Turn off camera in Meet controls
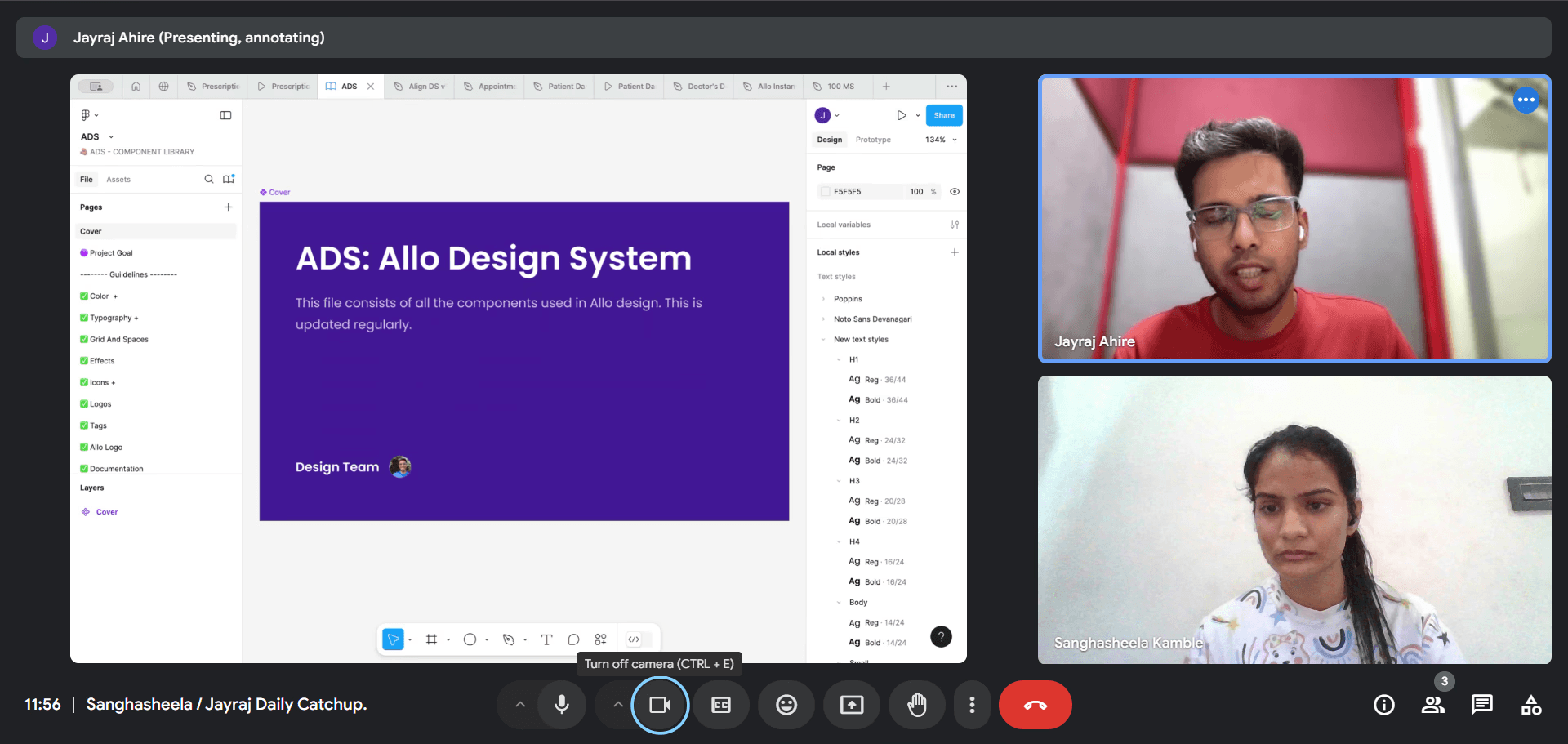The height and width of the screenshot is (744, 1568). pos(660,705)
